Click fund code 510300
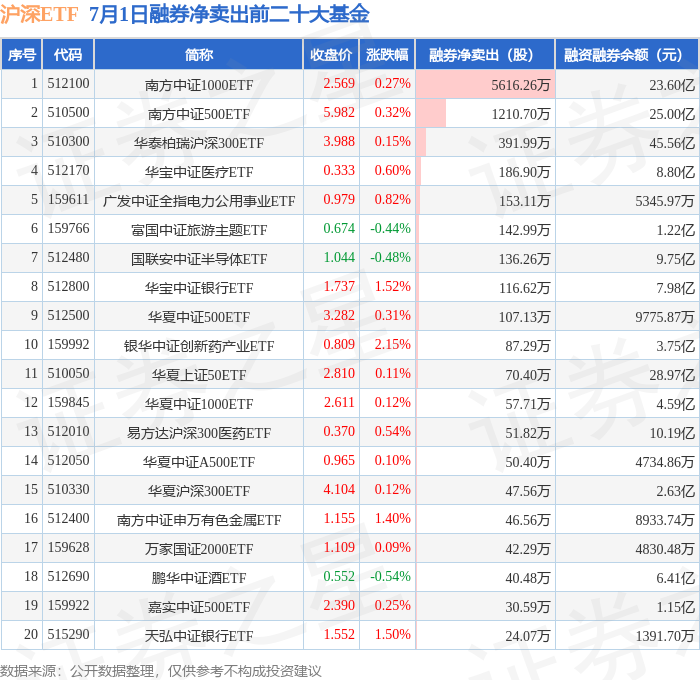700x680 pixels. (x=68, y=142)
